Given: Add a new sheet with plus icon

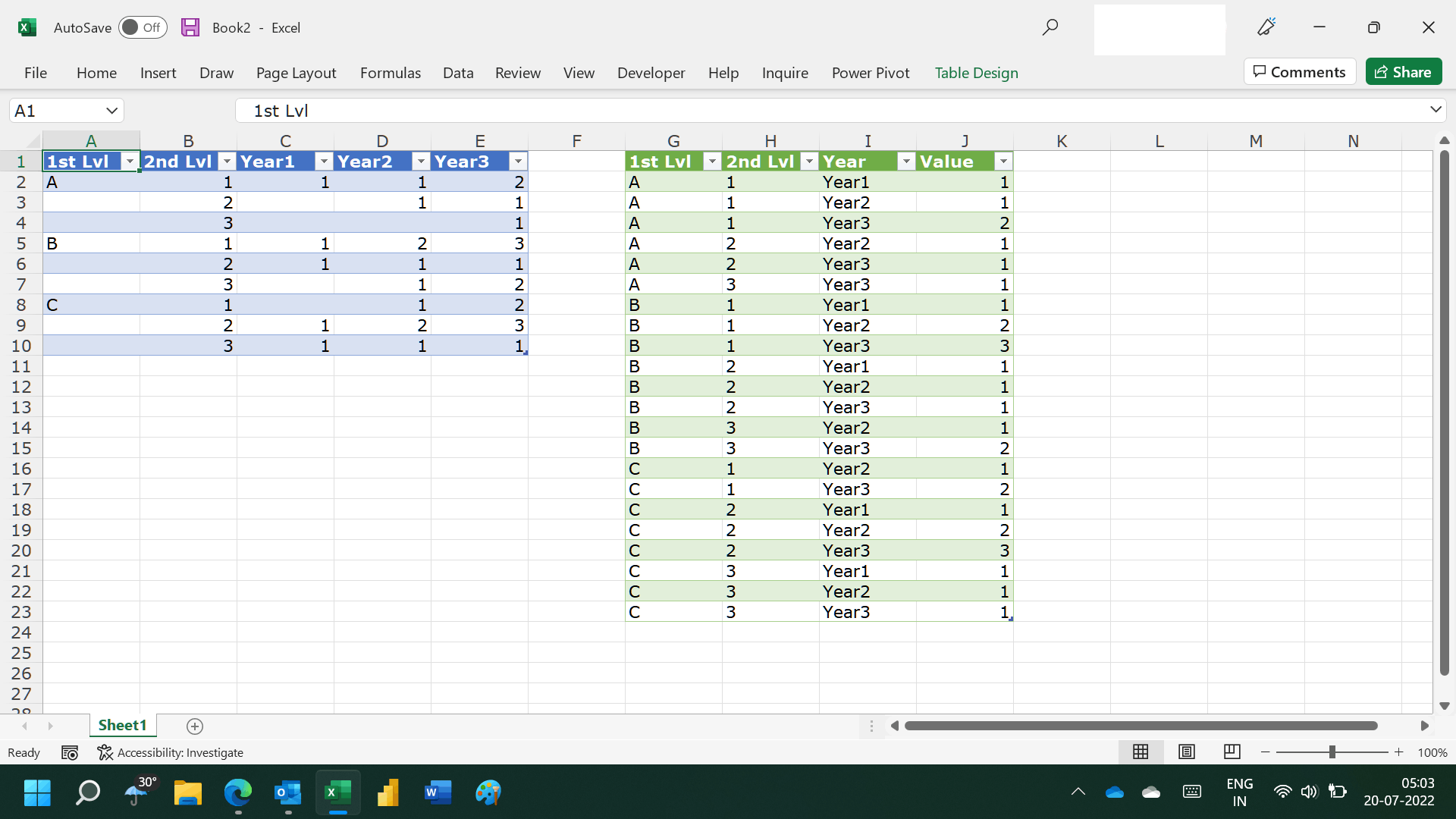Looking at the screenshot, I should coord(195,726).
